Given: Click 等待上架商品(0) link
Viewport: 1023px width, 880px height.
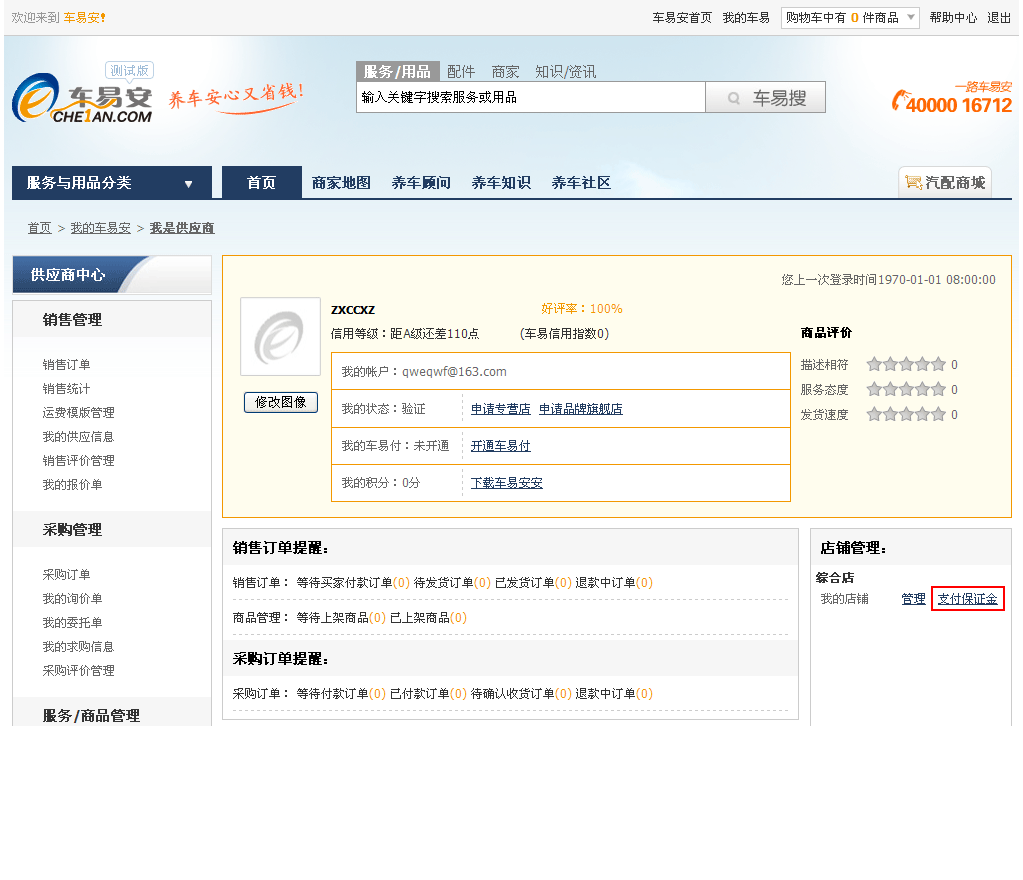Looking at the screenshot, I should tap(341, 618).
